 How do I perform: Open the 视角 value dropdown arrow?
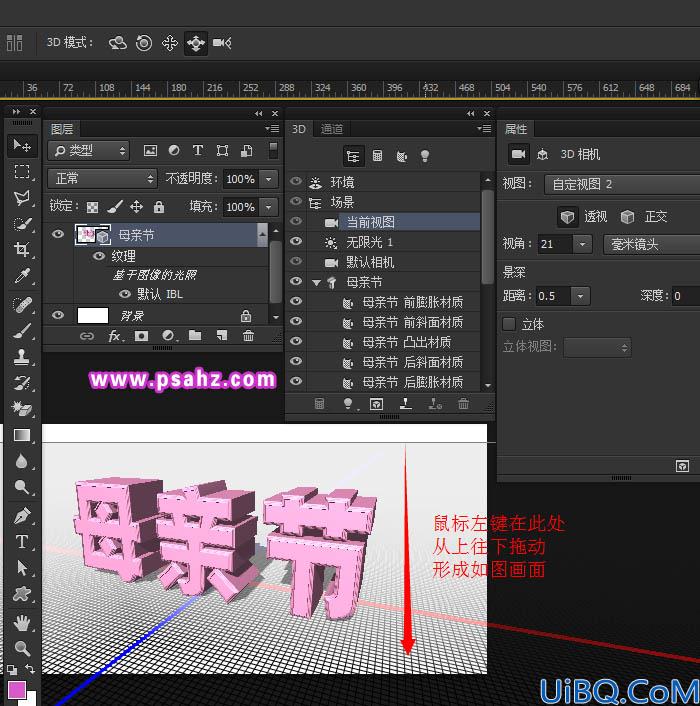(583, 244)
